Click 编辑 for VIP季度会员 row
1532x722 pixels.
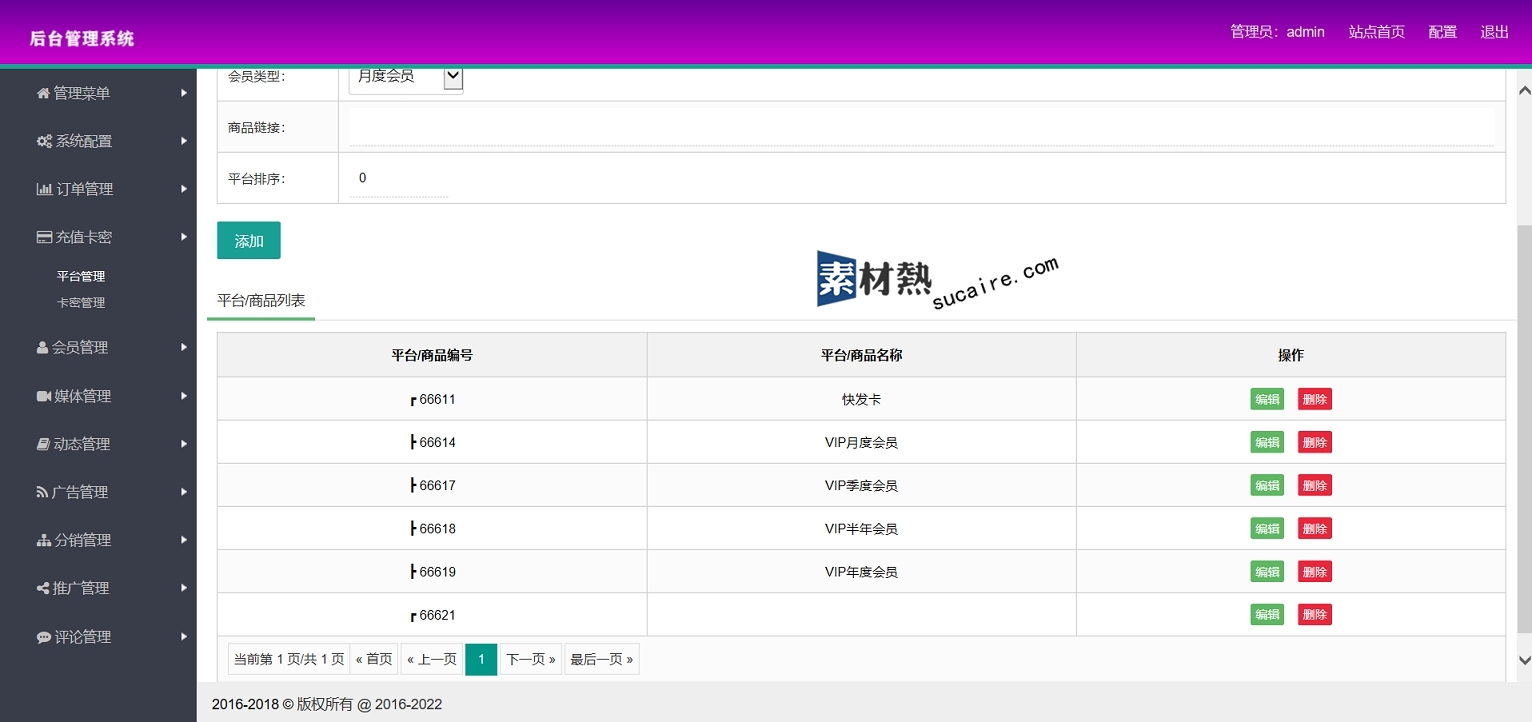1267,485
